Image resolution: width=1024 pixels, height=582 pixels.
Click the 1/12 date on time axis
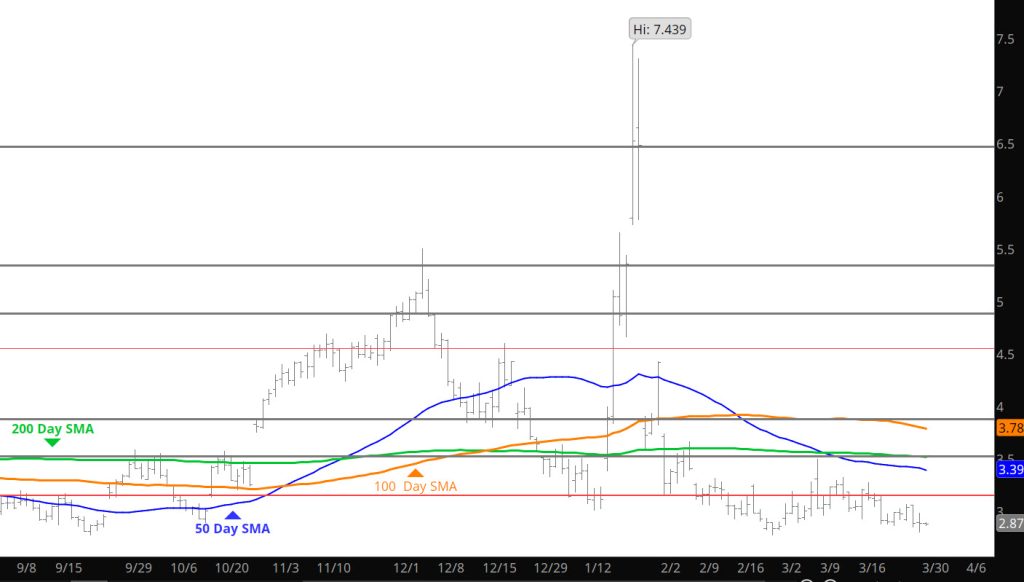point(600,568)
